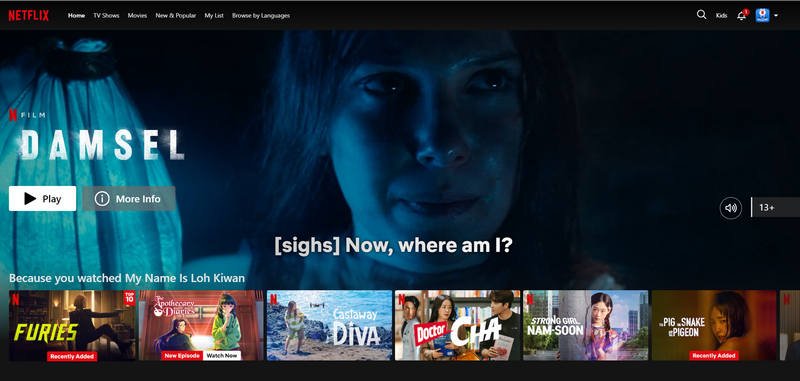Open the Kids section
Image resolution: width=800 pixels, height=381 pixels.
tap(721, 16)
